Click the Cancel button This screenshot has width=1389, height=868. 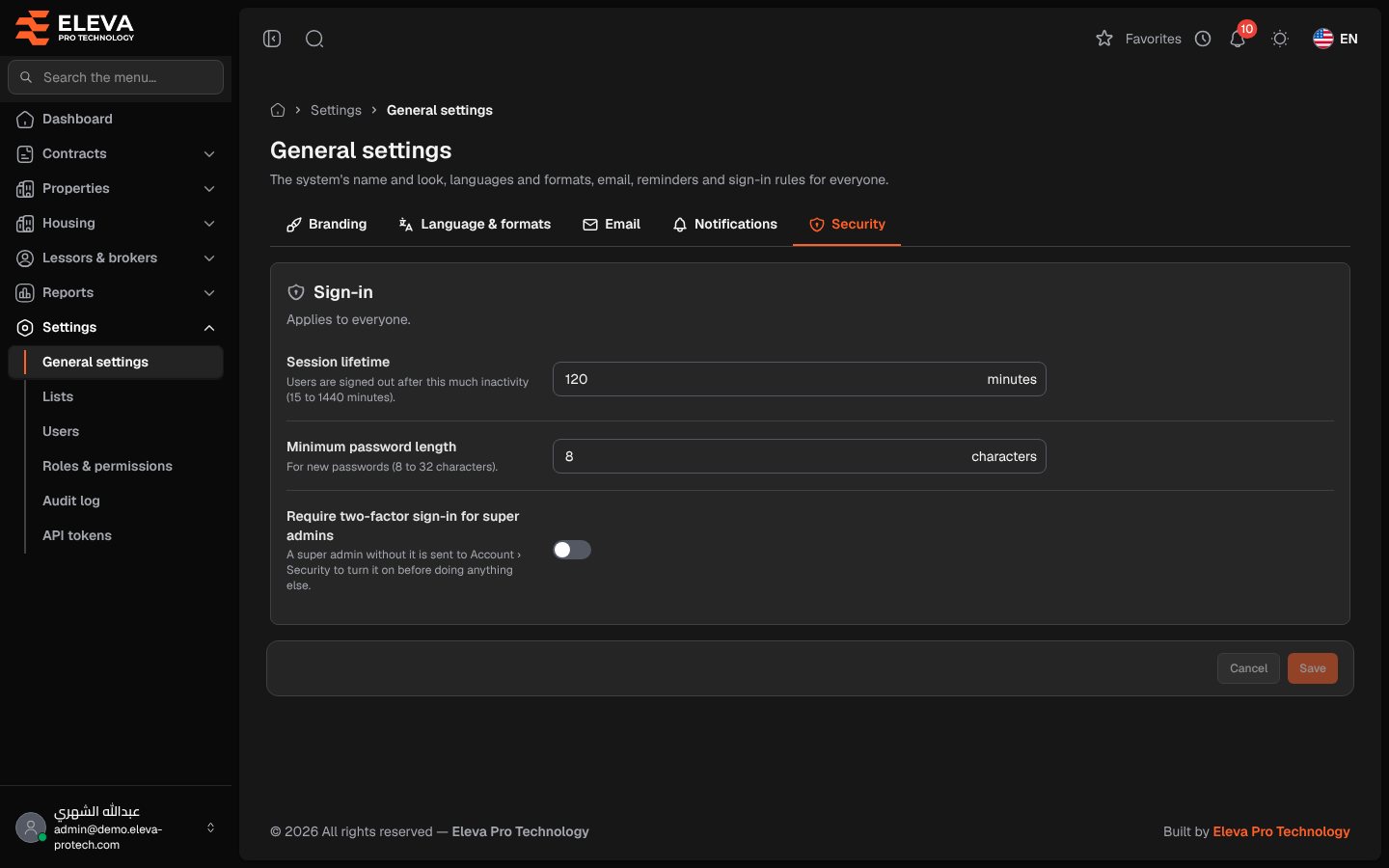click(1248, 668)
